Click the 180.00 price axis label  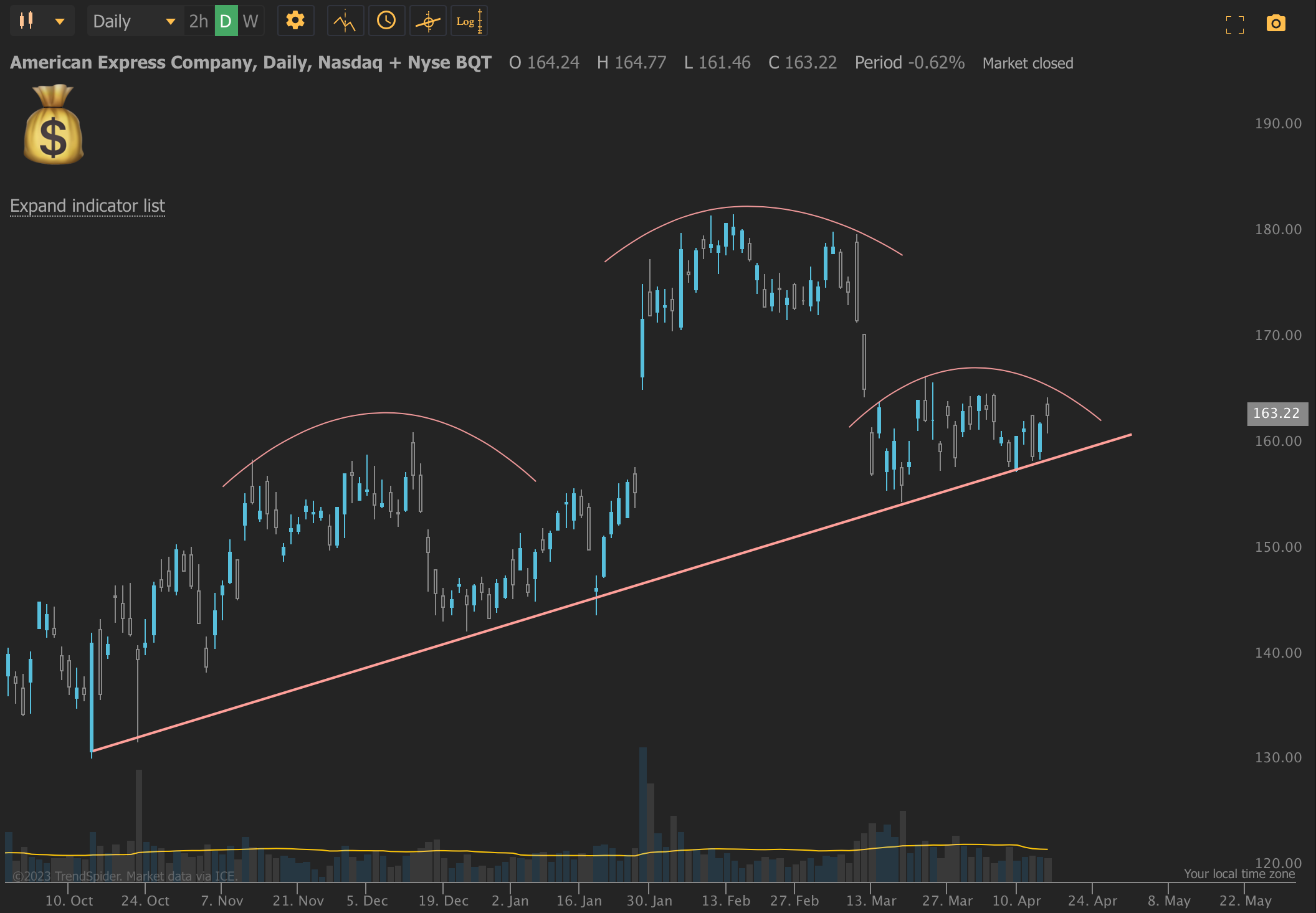coord(1278,229)
